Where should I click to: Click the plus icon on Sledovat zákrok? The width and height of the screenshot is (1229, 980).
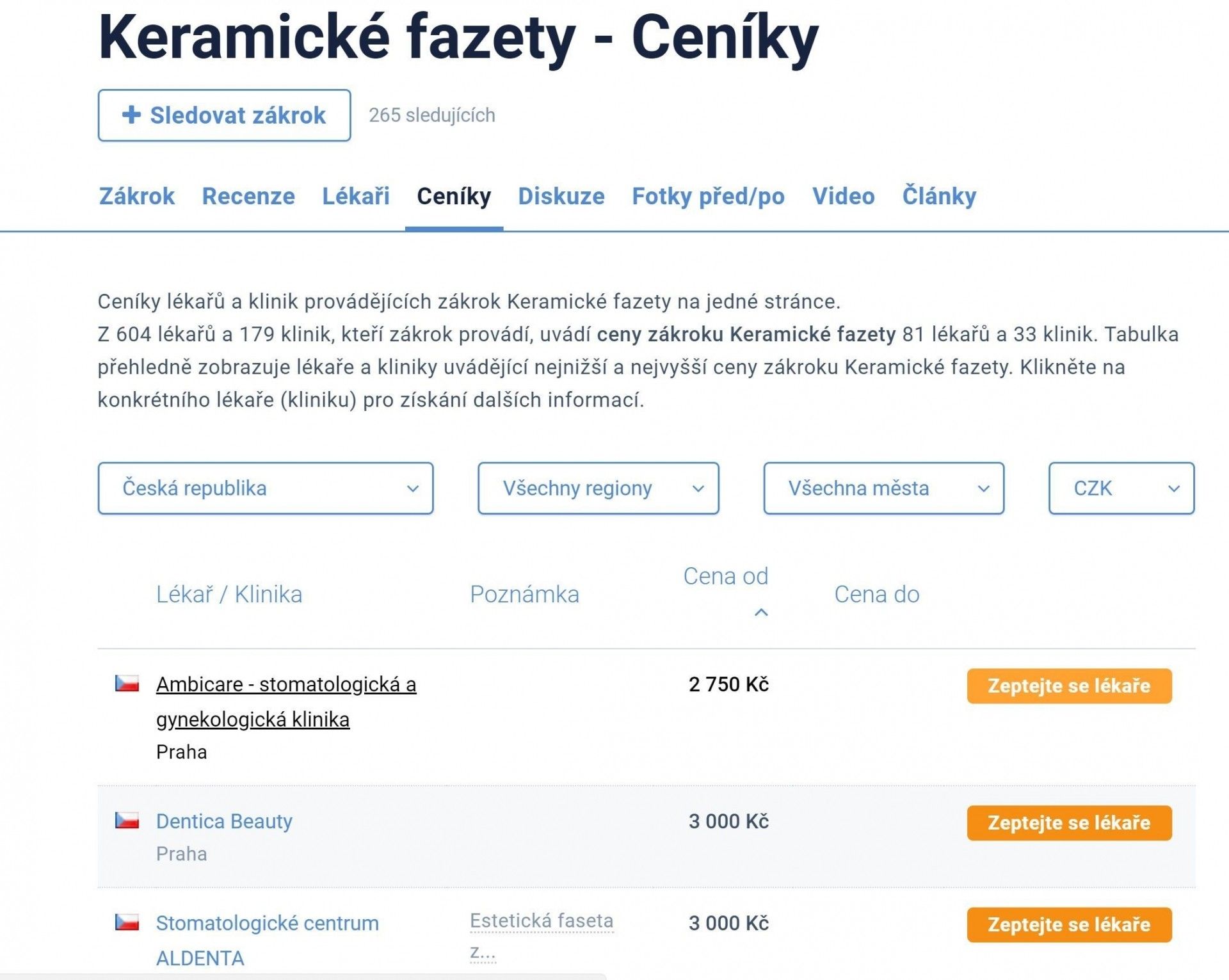(131, 115)
